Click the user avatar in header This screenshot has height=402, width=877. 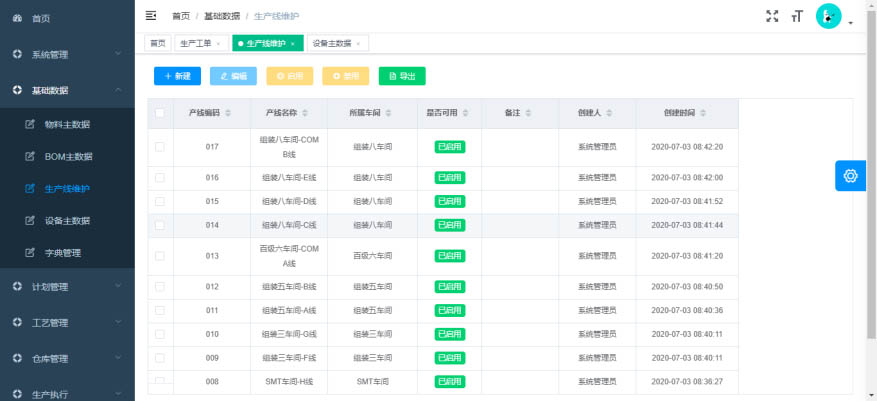click(828, 16)
